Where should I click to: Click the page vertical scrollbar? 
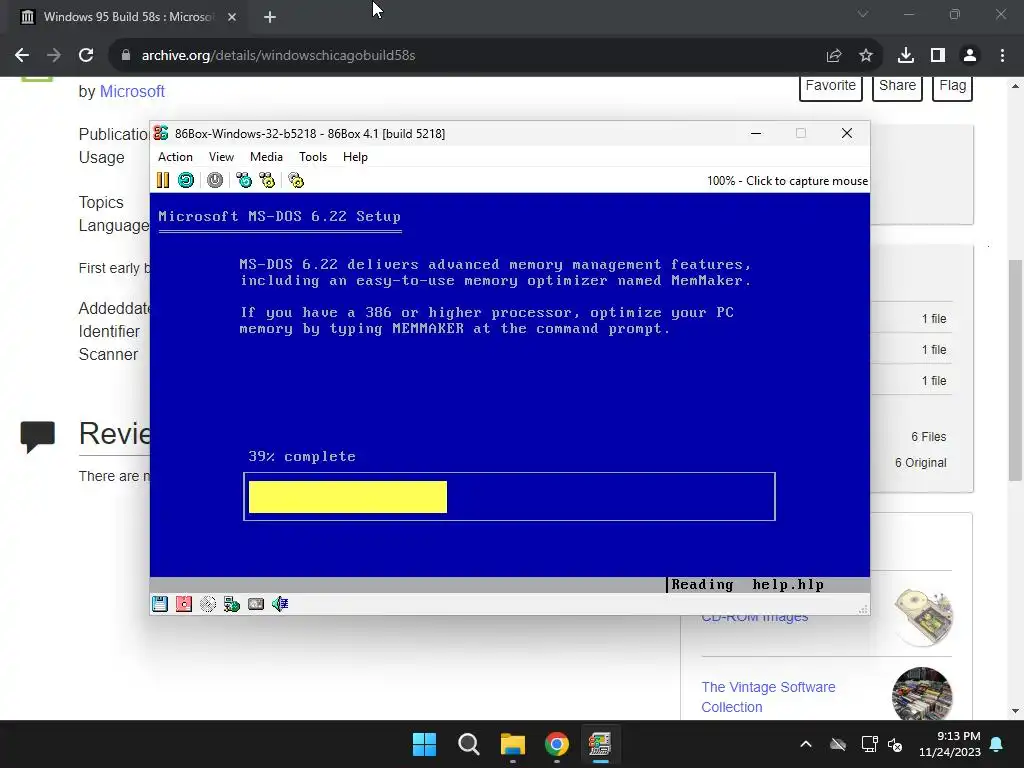coord(1016,370)
